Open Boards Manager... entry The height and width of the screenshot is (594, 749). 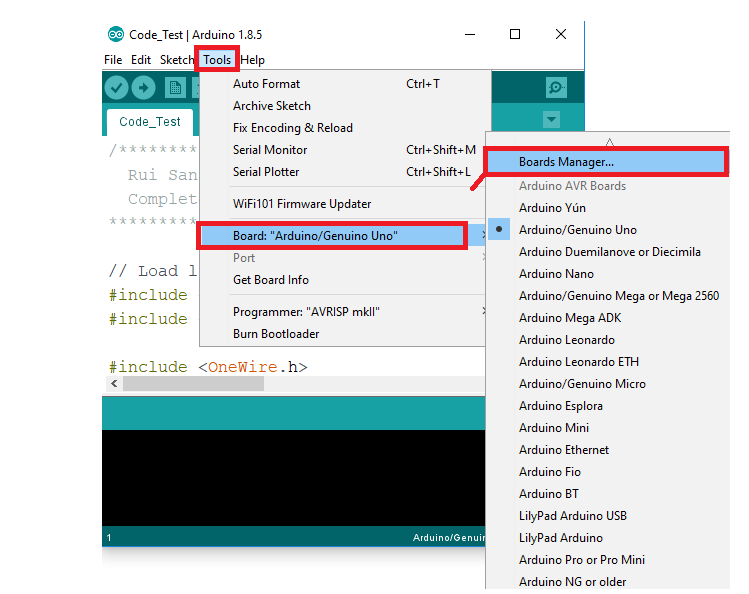point(608,162)
